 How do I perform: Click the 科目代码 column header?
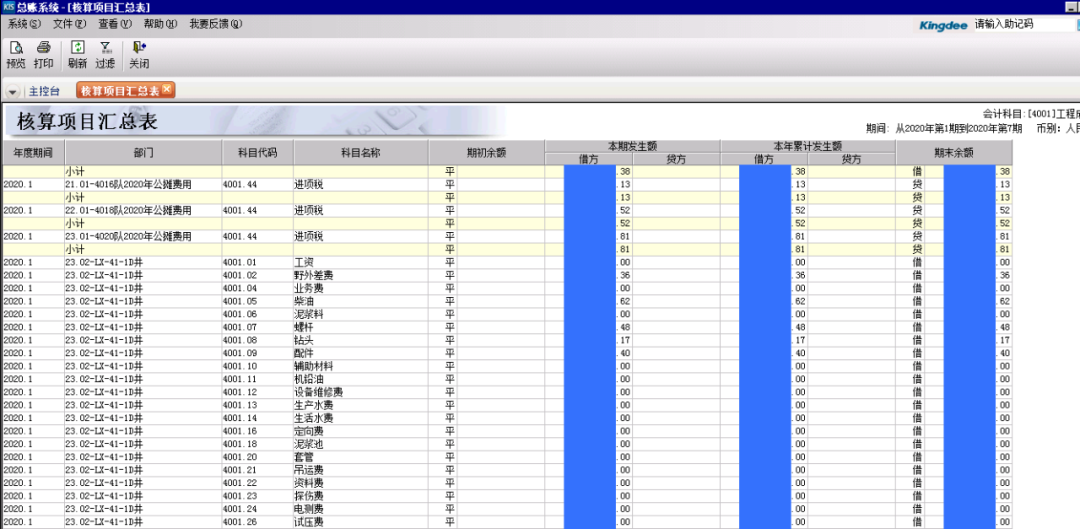point(258,152)
